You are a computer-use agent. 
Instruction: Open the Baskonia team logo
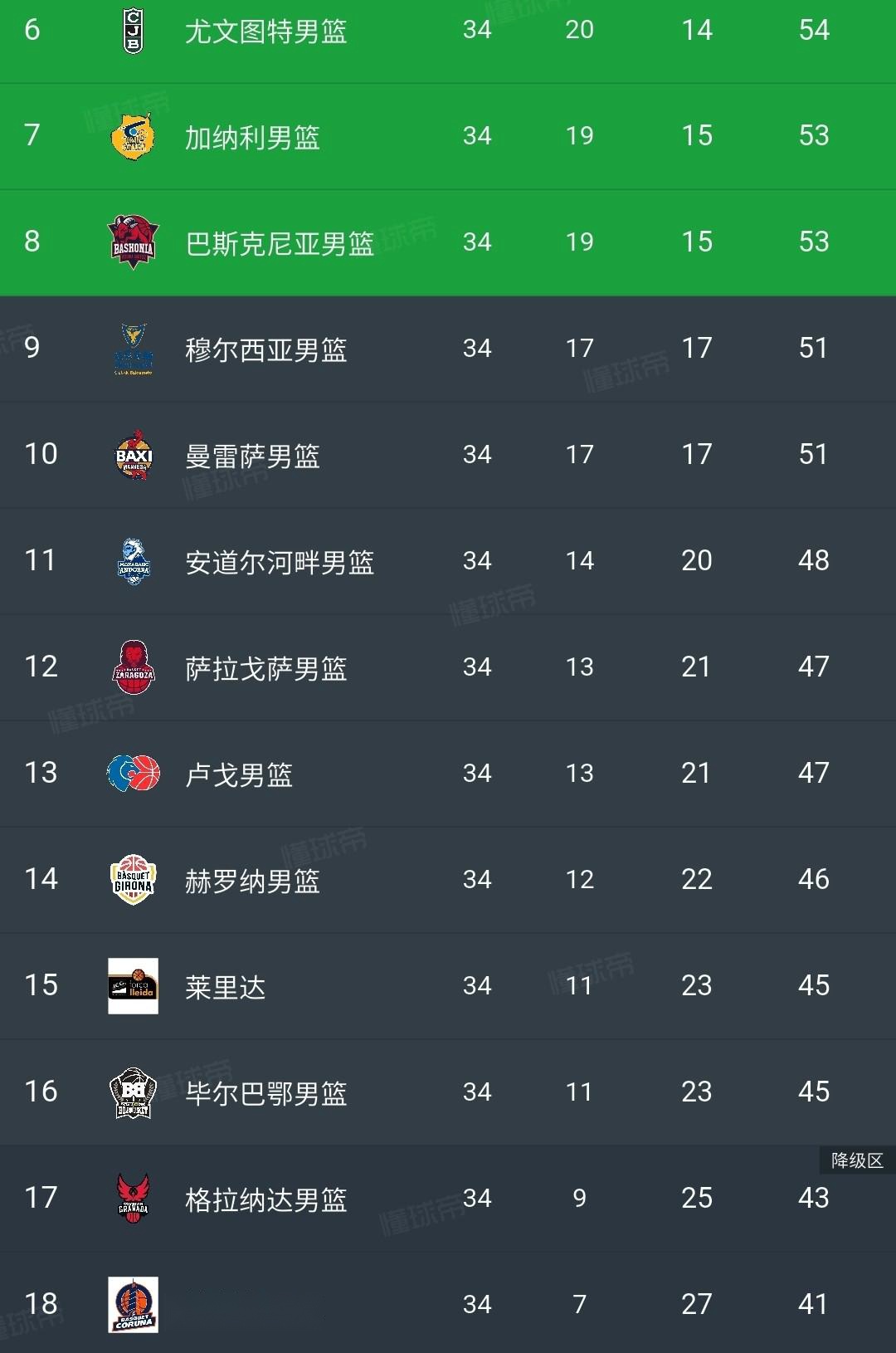point(133,242)
